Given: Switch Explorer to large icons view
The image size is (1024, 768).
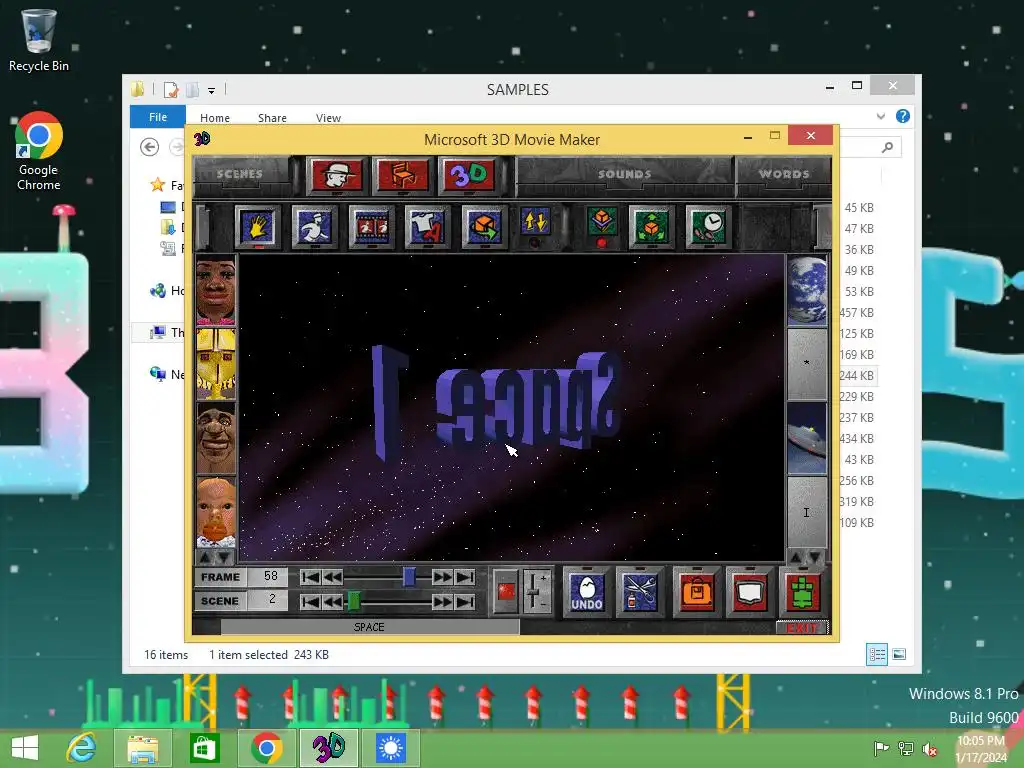Looking at the screenshot, I should tap(899, 654).
